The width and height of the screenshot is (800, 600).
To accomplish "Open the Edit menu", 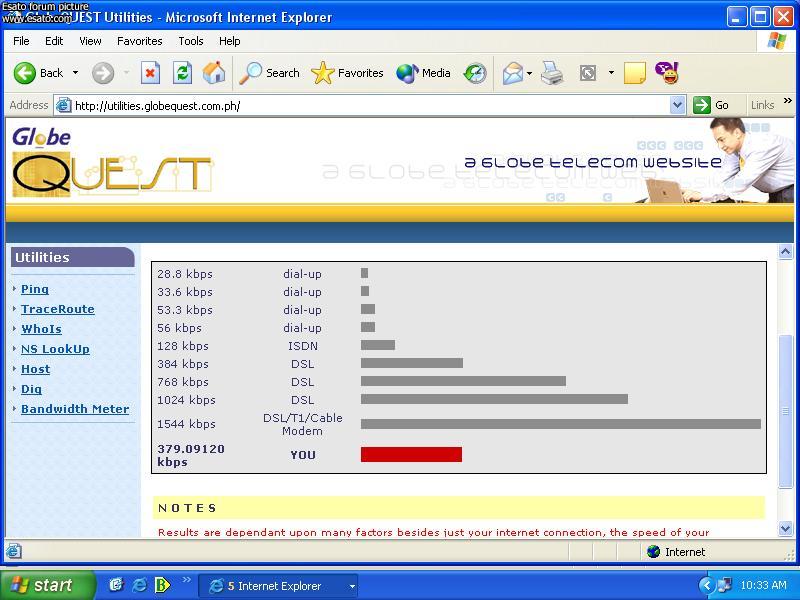I will click(54, 41).
